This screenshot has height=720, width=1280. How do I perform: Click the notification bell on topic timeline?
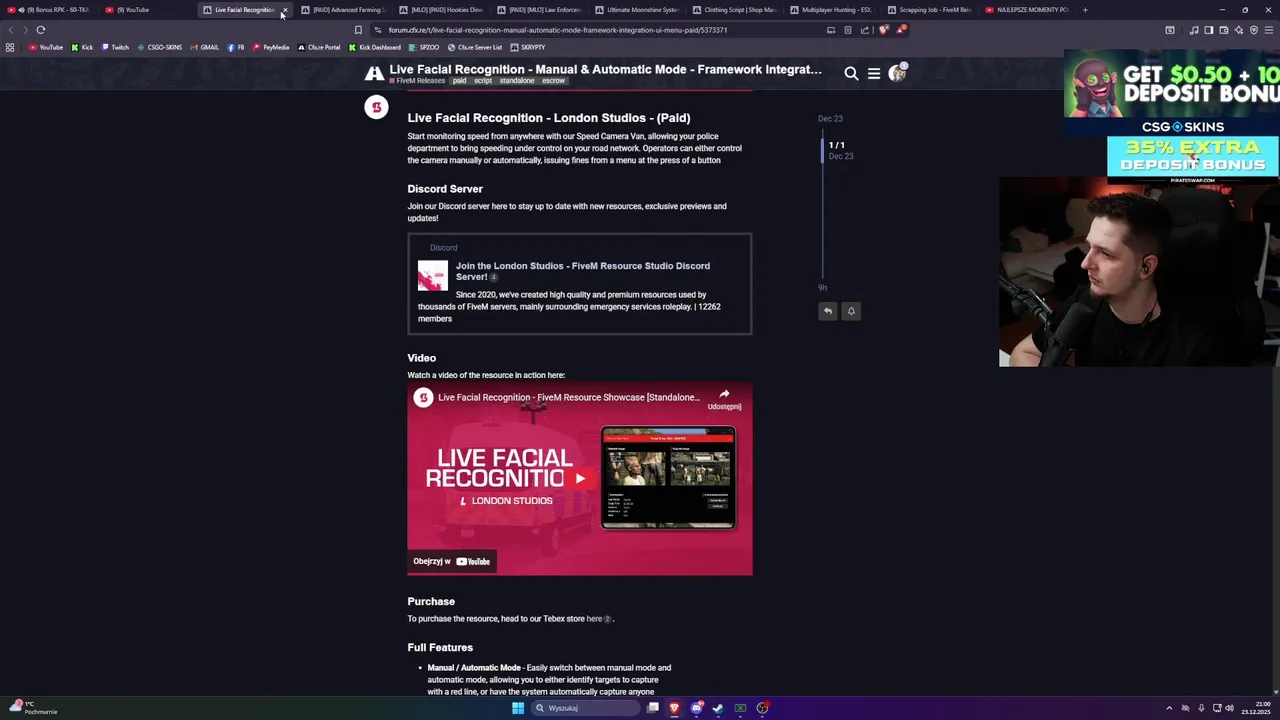851,311
